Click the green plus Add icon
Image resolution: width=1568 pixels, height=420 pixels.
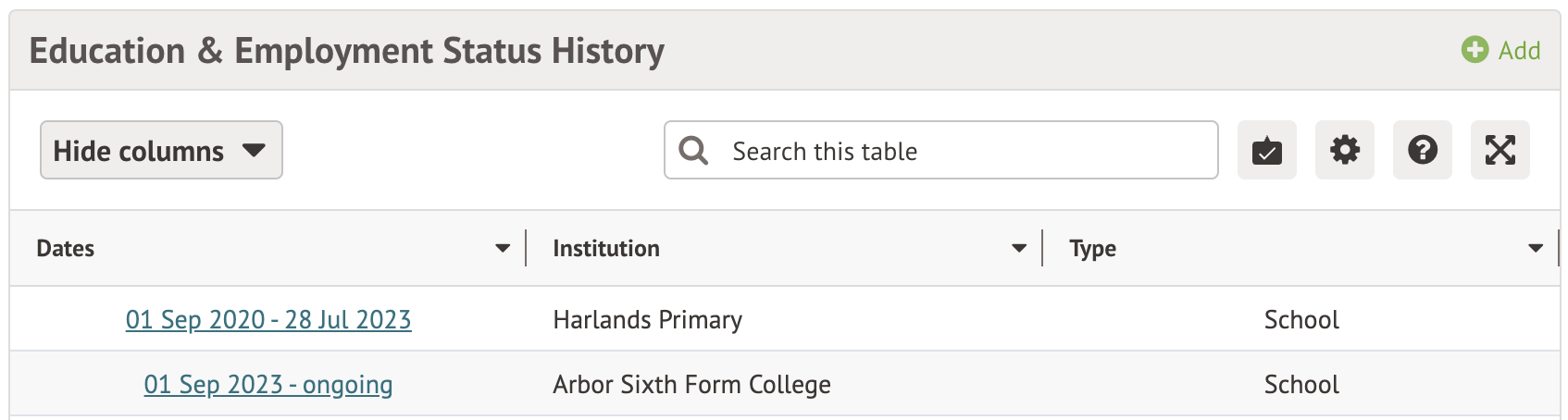(1475, 50)
